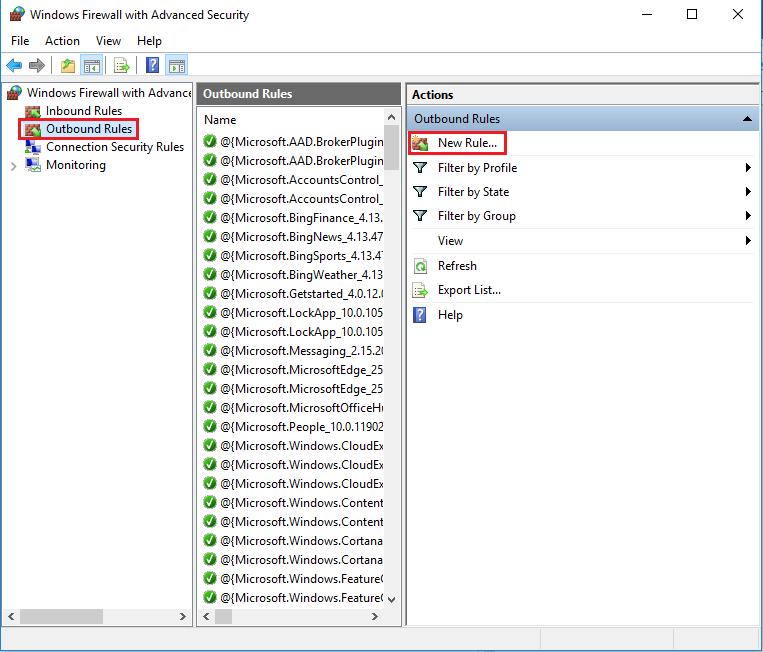This screenshot has height=652, width=763.
Task: Open the Action menu
Action: pyautogui.click(x=62, y=41)
